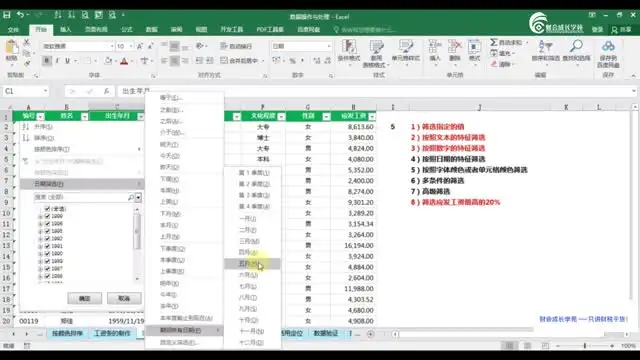The height and width of the screenshot is (360, 640).
Task: Click the zoom slider in status bar
Action: 584,346
